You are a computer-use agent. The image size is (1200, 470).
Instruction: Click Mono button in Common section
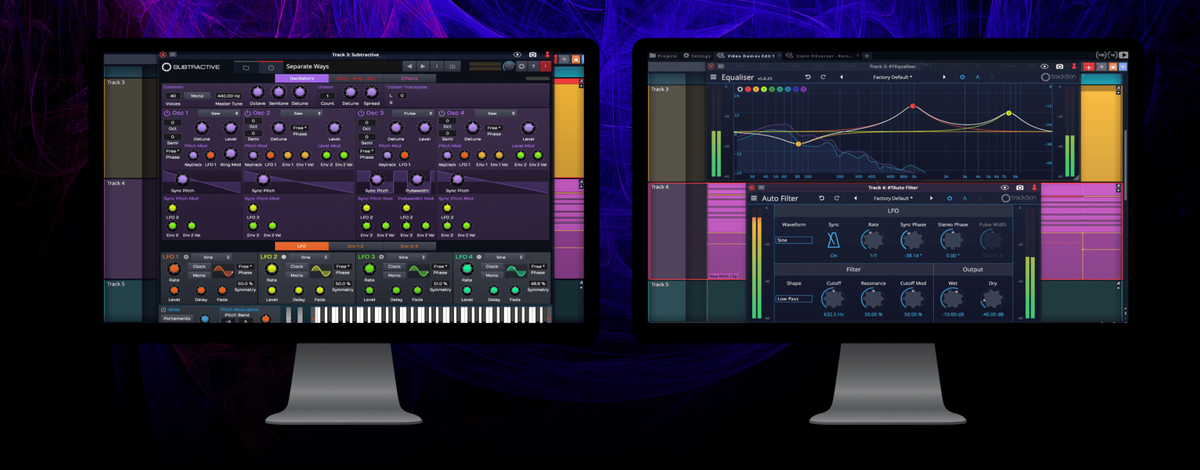197,96
